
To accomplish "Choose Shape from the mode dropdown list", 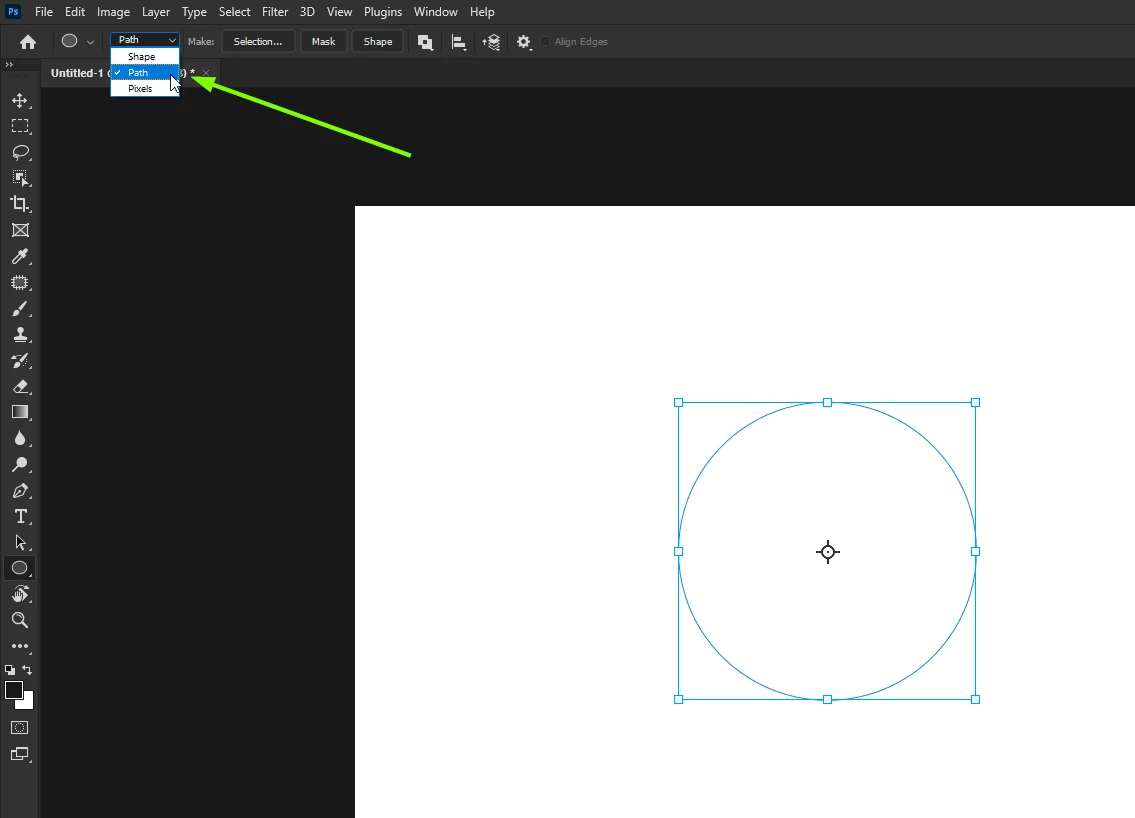I will coord(145,56).
